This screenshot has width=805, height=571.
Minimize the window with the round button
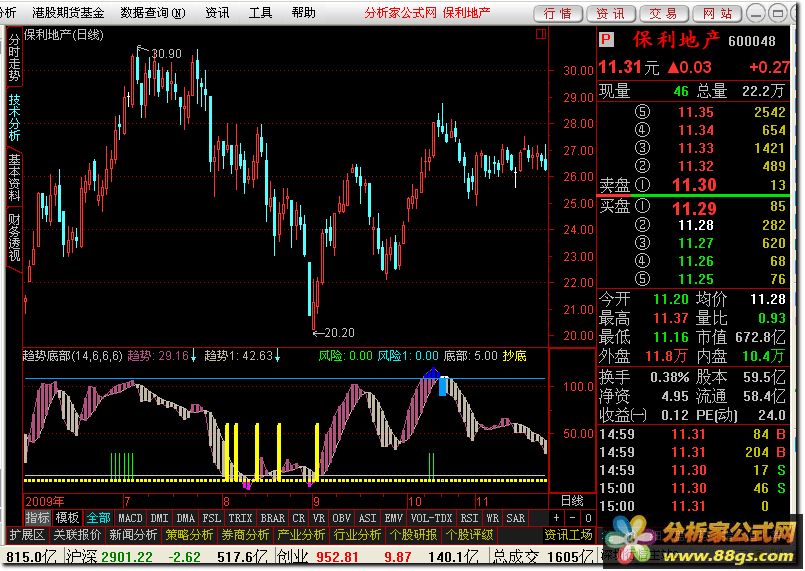pyautogui.click(x=756, y=14)
